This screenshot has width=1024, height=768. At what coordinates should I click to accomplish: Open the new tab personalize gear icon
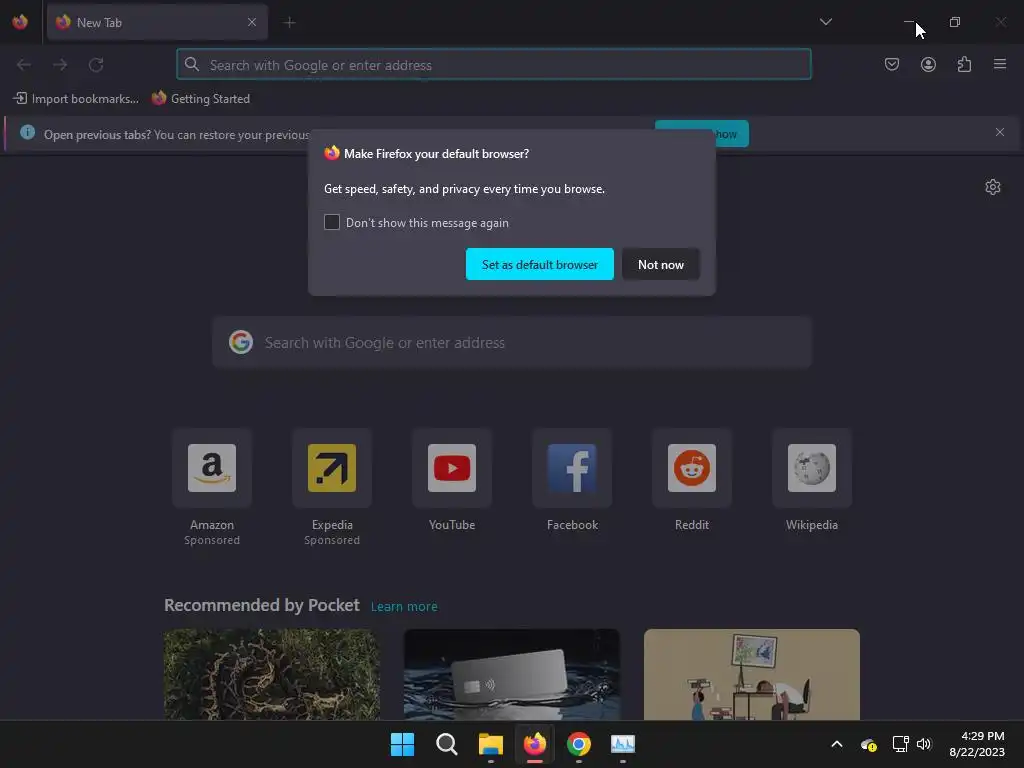[x=993, y=187]
